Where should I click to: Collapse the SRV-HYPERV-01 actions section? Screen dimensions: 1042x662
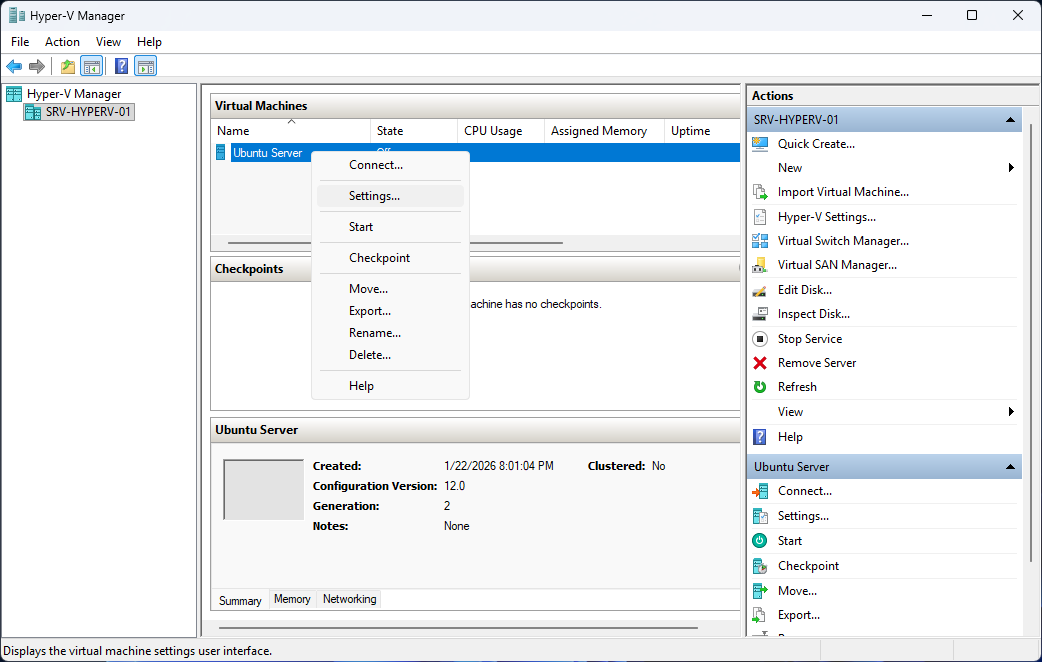point(1010,120)
